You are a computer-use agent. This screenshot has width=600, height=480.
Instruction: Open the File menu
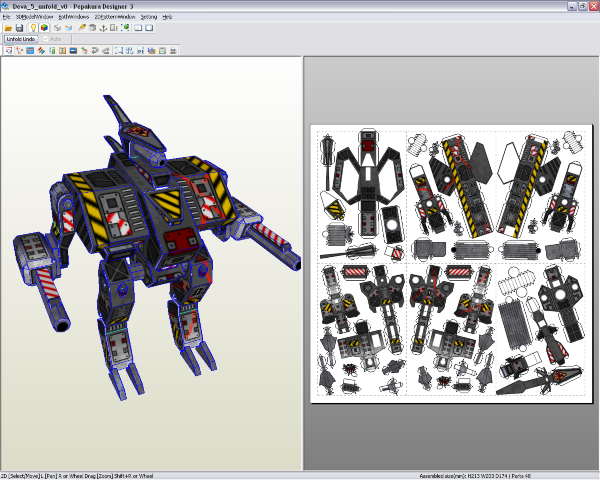[6, 17]
